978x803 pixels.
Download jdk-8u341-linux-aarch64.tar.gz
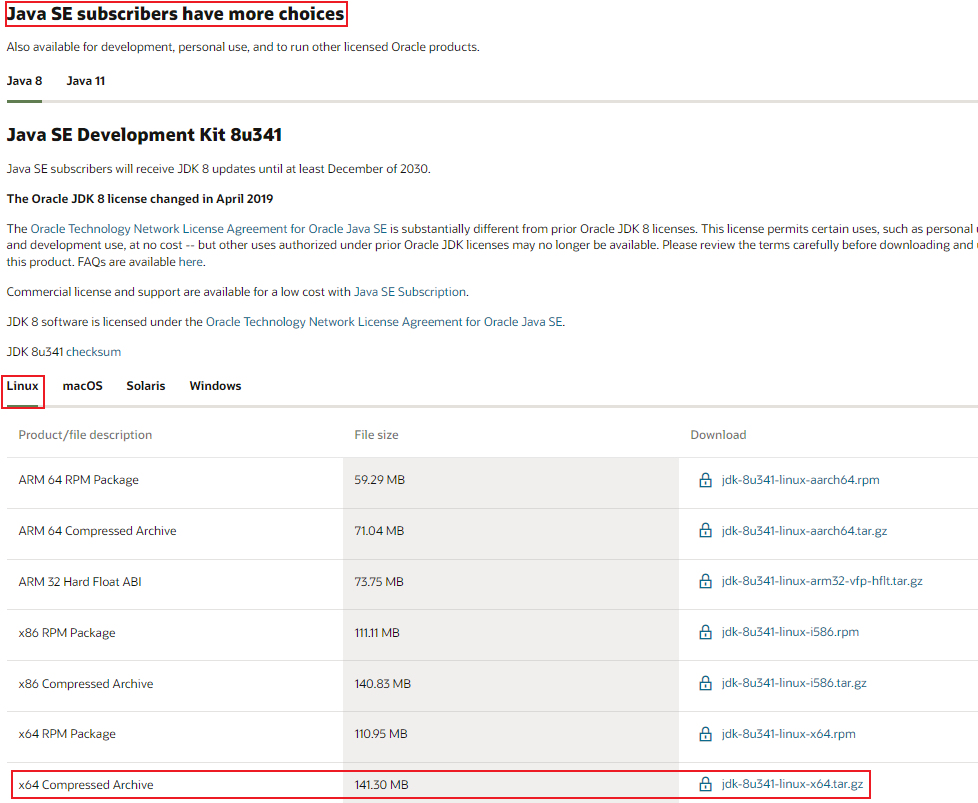click(x=804, y=531)
